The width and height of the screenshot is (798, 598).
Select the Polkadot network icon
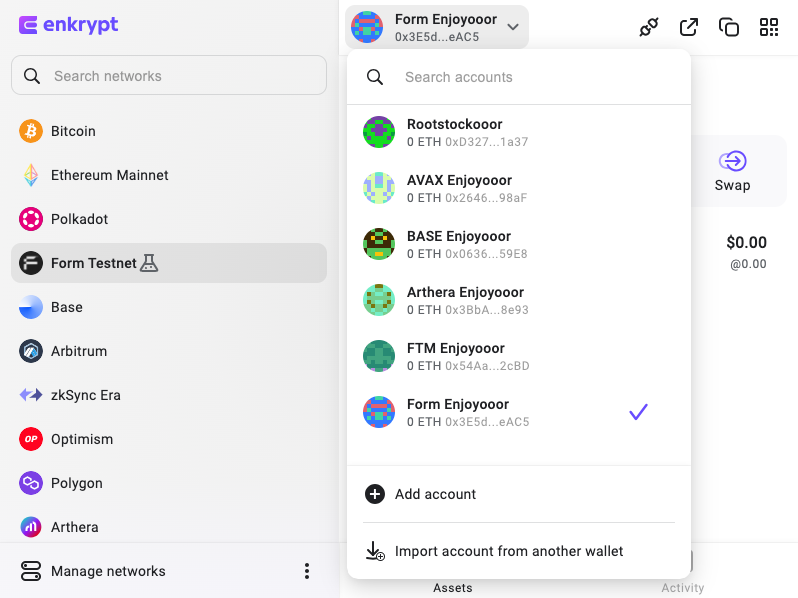(x=31, y=219)
